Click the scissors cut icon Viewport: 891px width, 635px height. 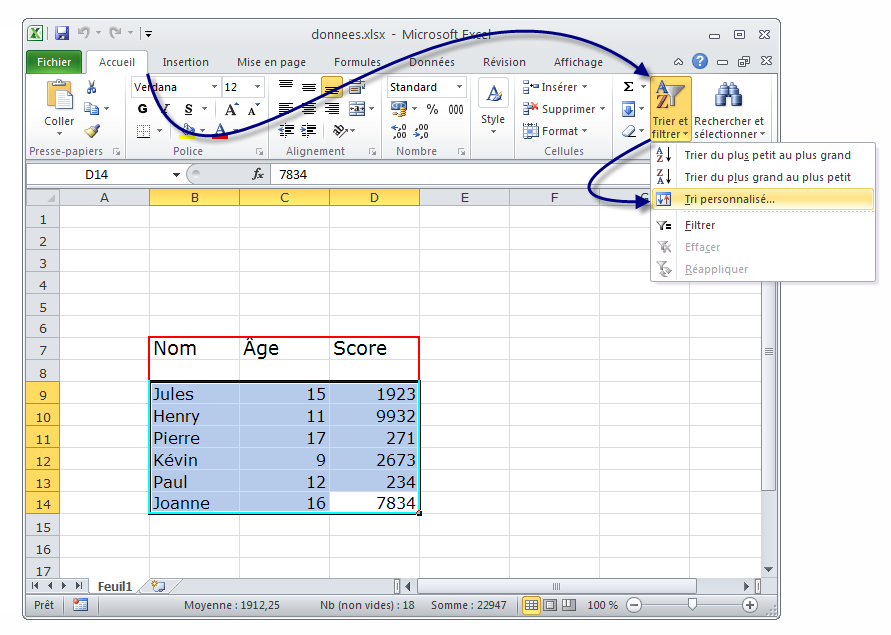[x=92, y=88]
